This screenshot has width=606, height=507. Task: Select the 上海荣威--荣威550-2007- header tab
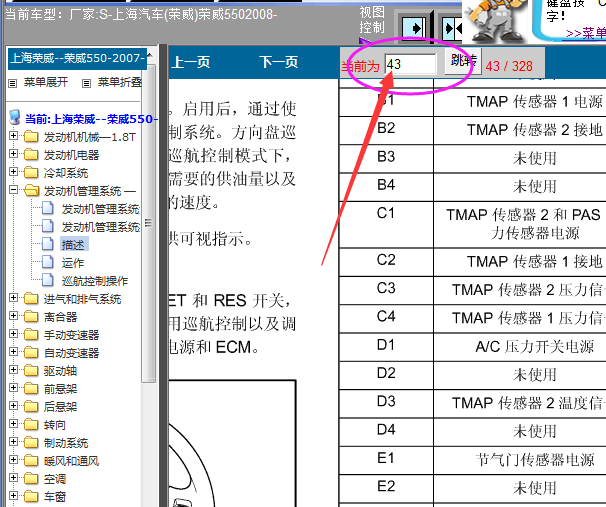(x=77, y=59)
